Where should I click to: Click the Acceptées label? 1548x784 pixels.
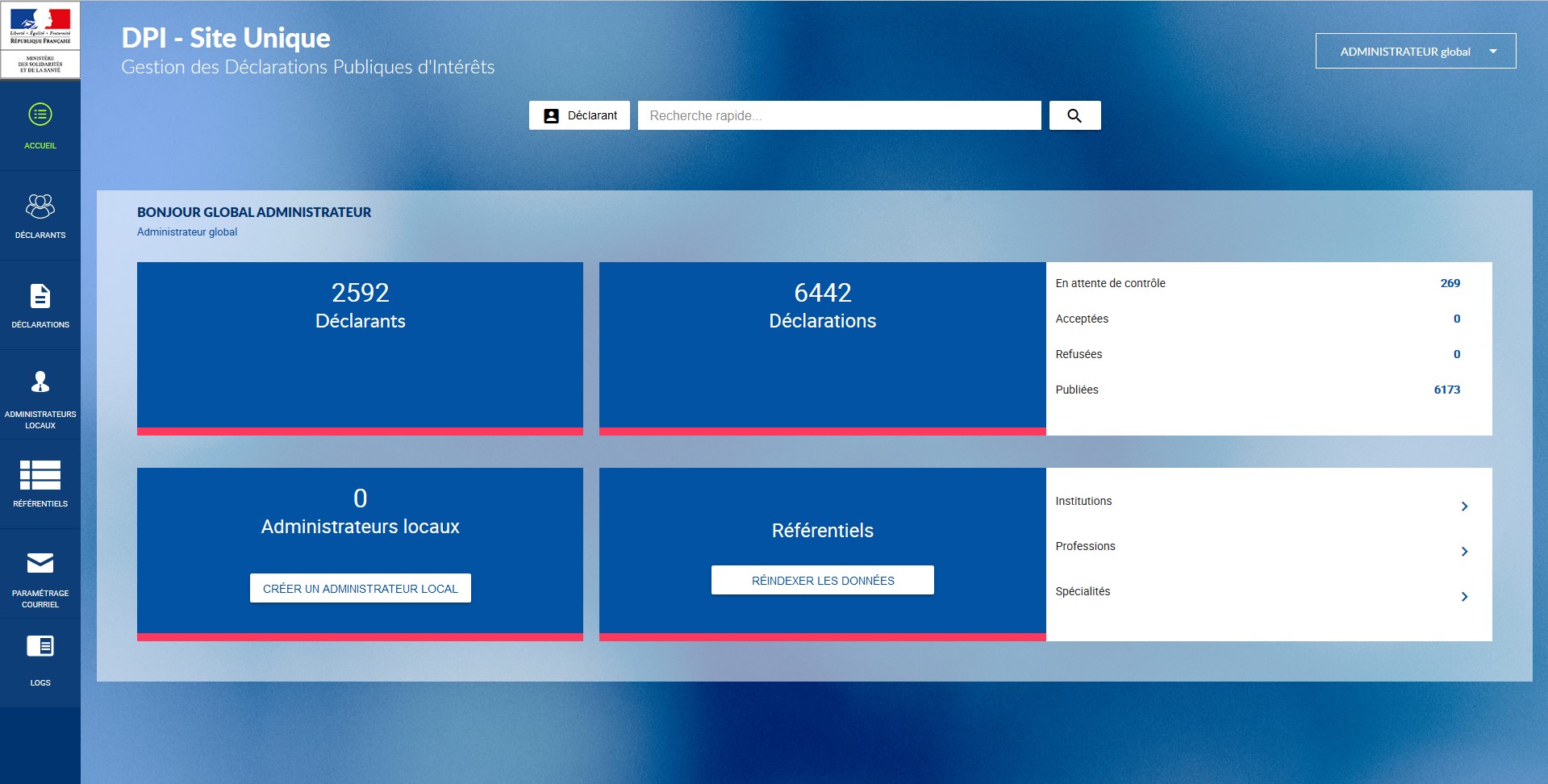click(x=1082, y=319)
